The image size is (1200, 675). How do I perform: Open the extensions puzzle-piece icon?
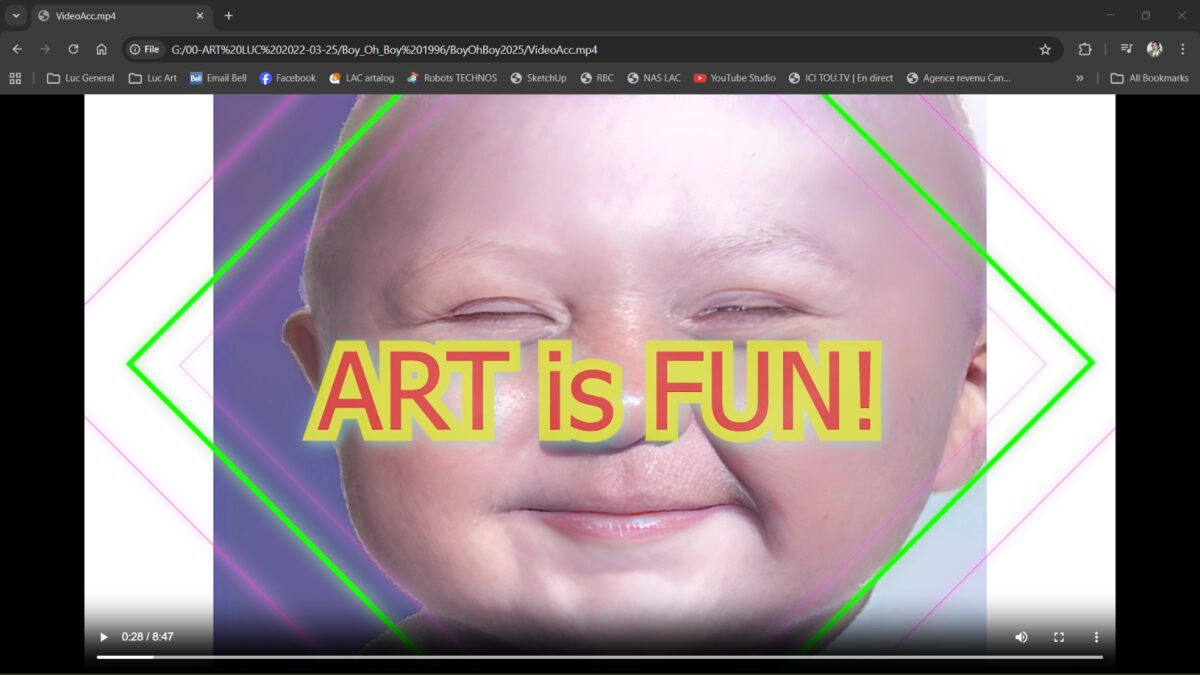pyautogui.click(x=1083, y=48)
